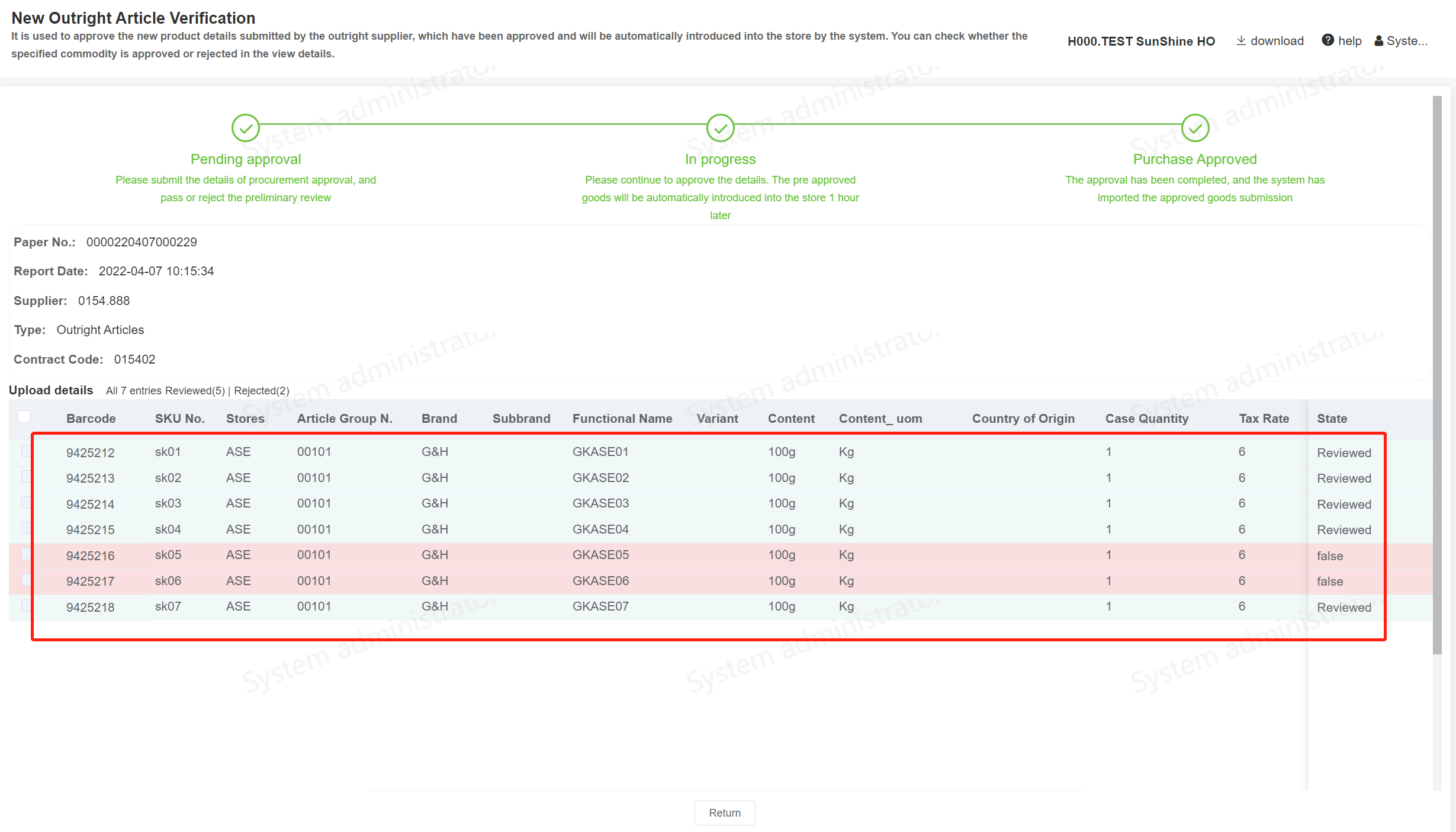Viewport: 1456px width, 832px height.
Task: Filter by Reviewed(5) entries
Action: (x=195, y=391)
